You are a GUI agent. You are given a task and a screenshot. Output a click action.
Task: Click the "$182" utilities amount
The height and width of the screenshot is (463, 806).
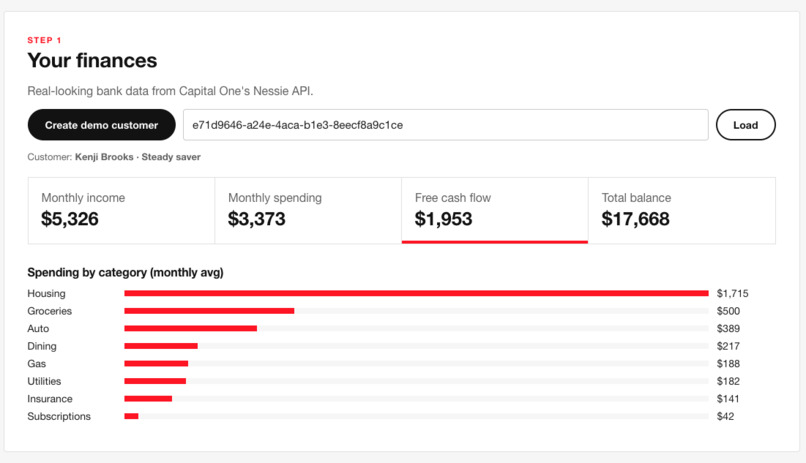point(728,381)
